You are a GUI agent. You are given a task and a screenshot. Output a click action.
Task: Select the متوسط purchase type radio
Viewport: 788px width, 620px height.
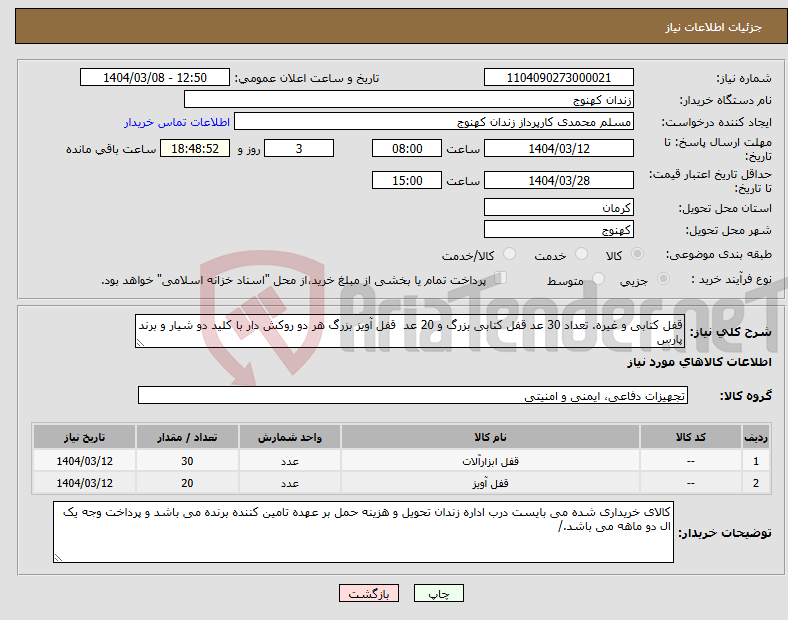[599, 279]
